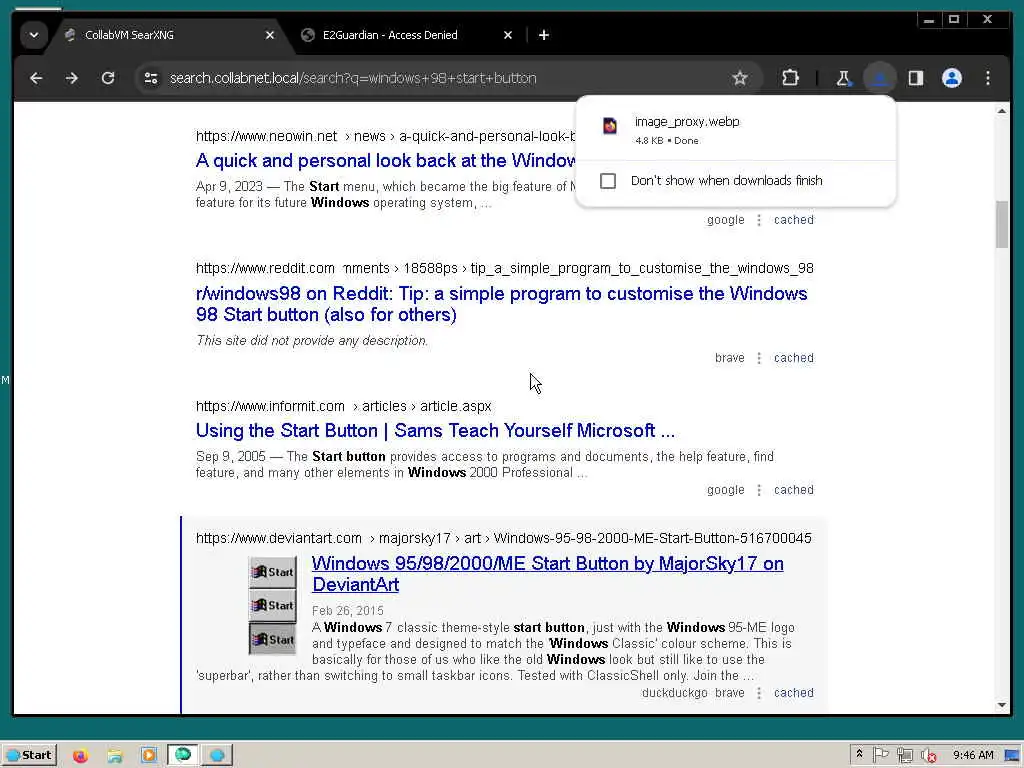Go forward in browser history
Viewport: 1024px width, 768px height.
pyautogui.click(x=72, y=78)
